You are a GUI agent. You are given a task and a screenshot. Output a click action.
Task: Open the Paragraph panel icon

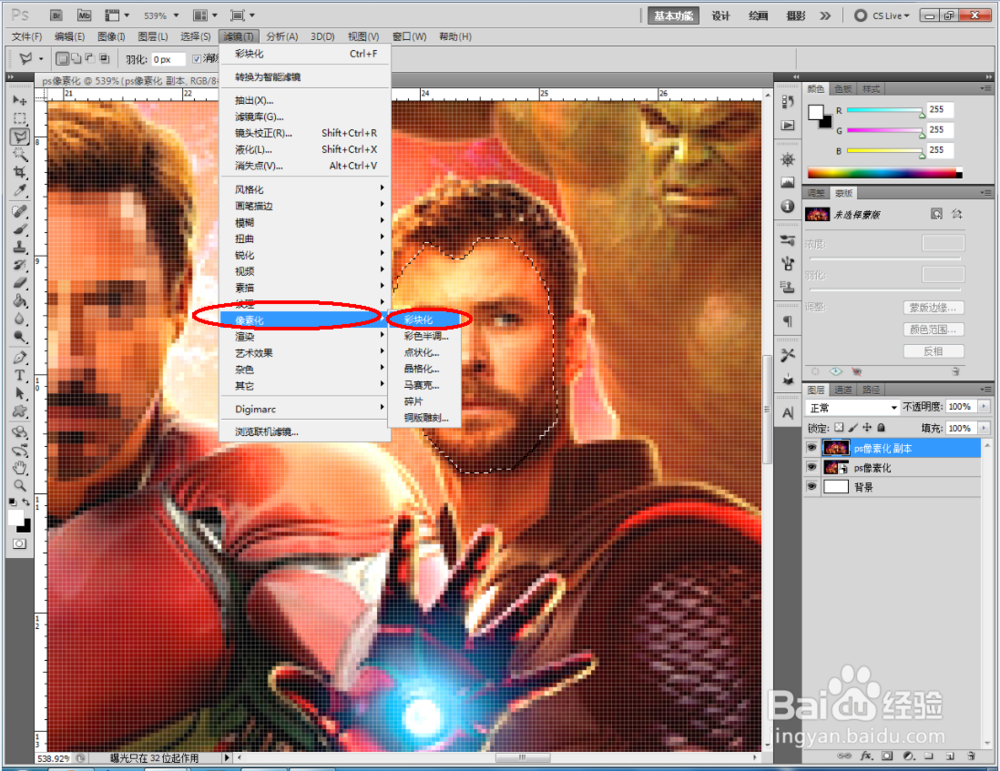(788, 321)
